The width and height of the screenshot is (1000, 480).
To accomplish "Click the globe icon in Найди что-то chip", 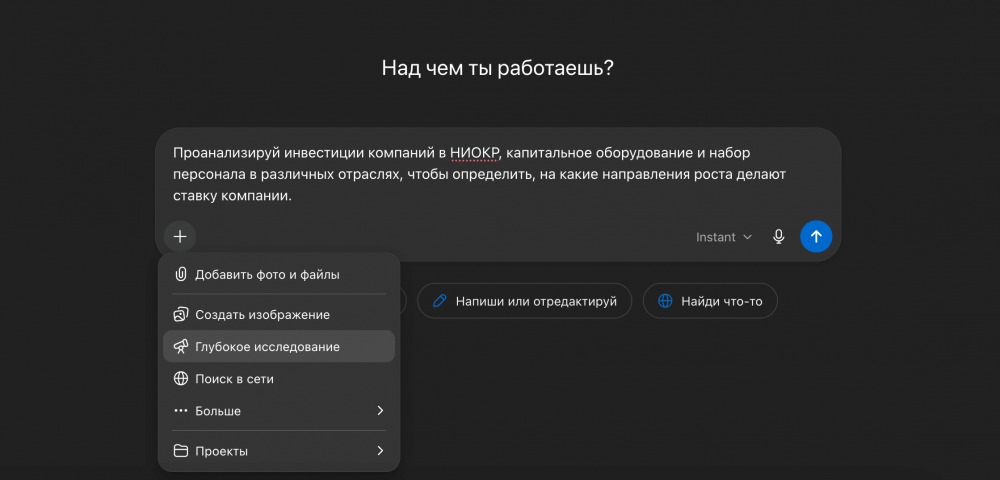I will 665,302.
